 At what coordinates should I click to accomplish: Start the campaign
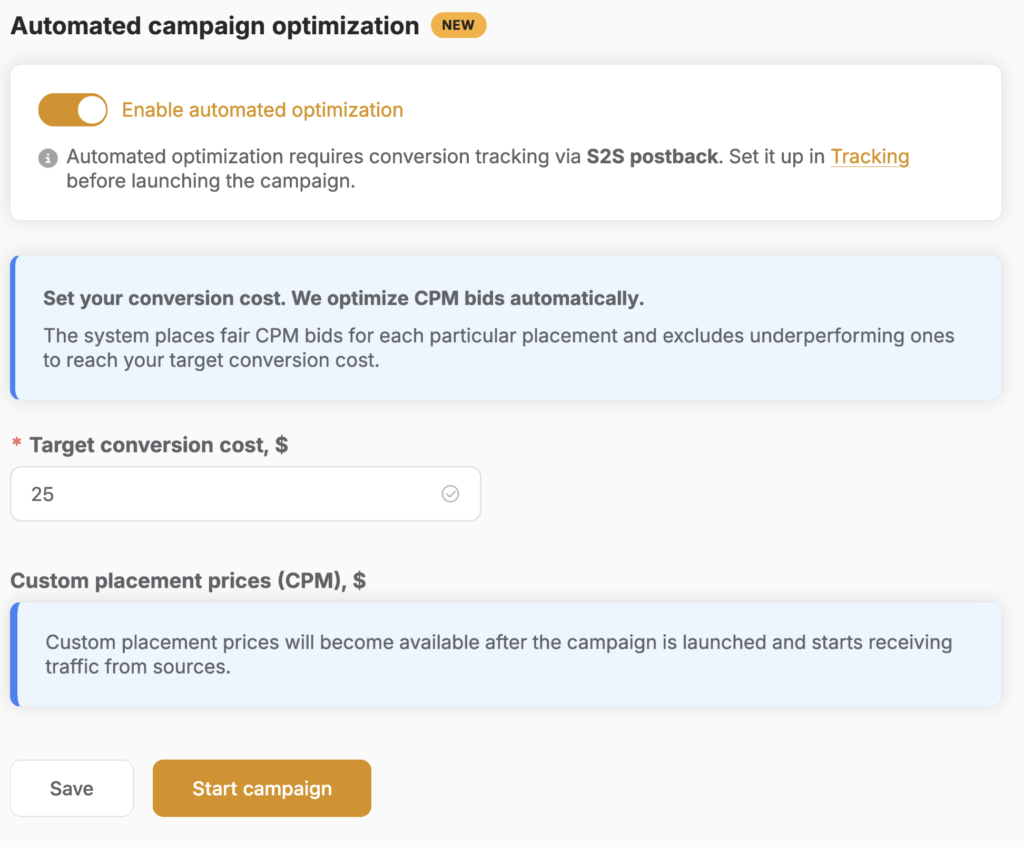[262, 788]
